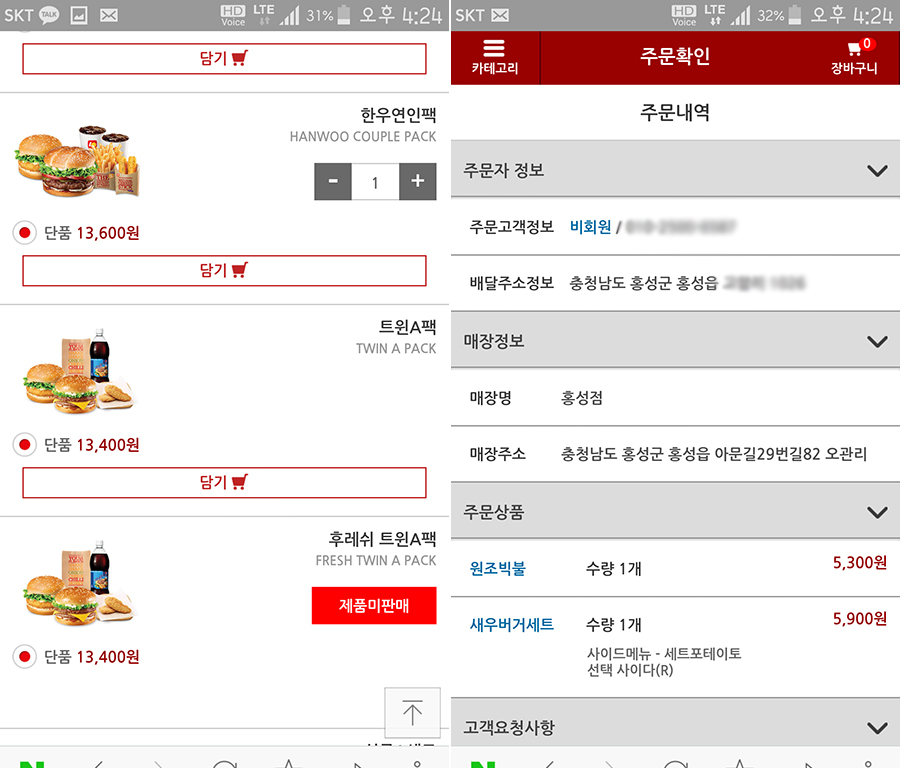Click the 비회원 link
Screen dimensions: 900x768
coord(590,227)
